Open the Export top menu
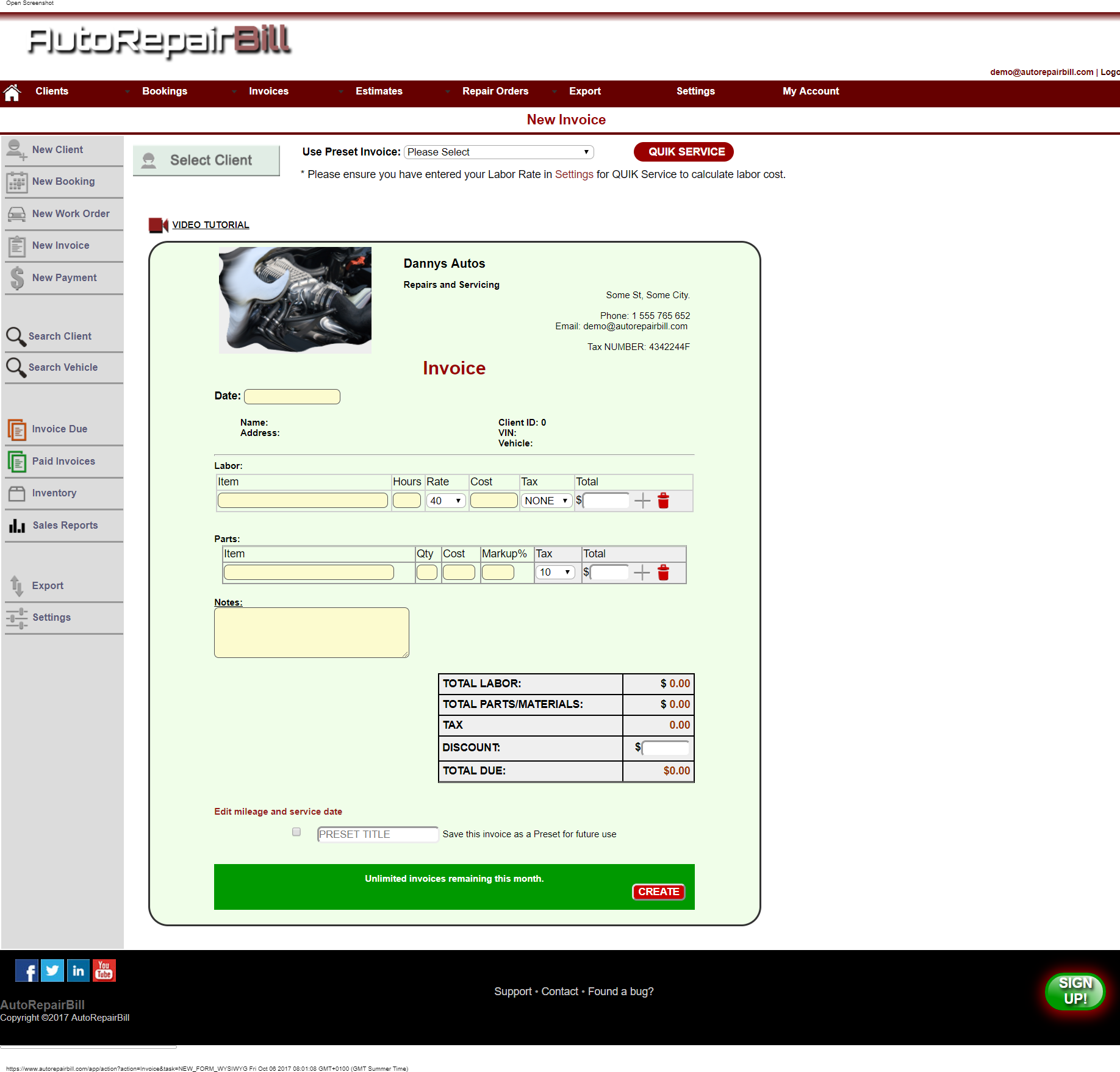Image resolution: width=1120 pixels, height=1072 pixels. (585, 91)
